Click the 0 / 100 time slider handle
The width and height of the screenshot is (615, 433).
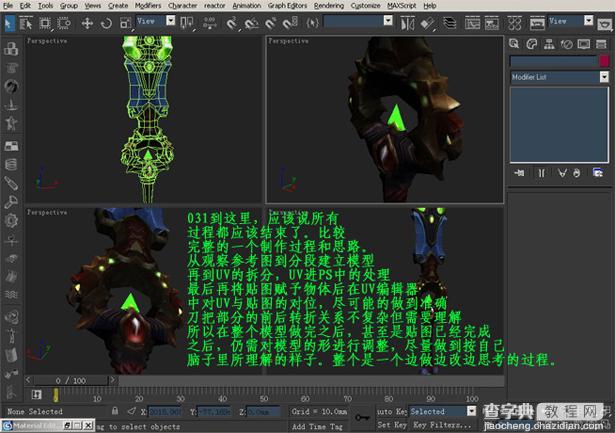pos(71,380)
